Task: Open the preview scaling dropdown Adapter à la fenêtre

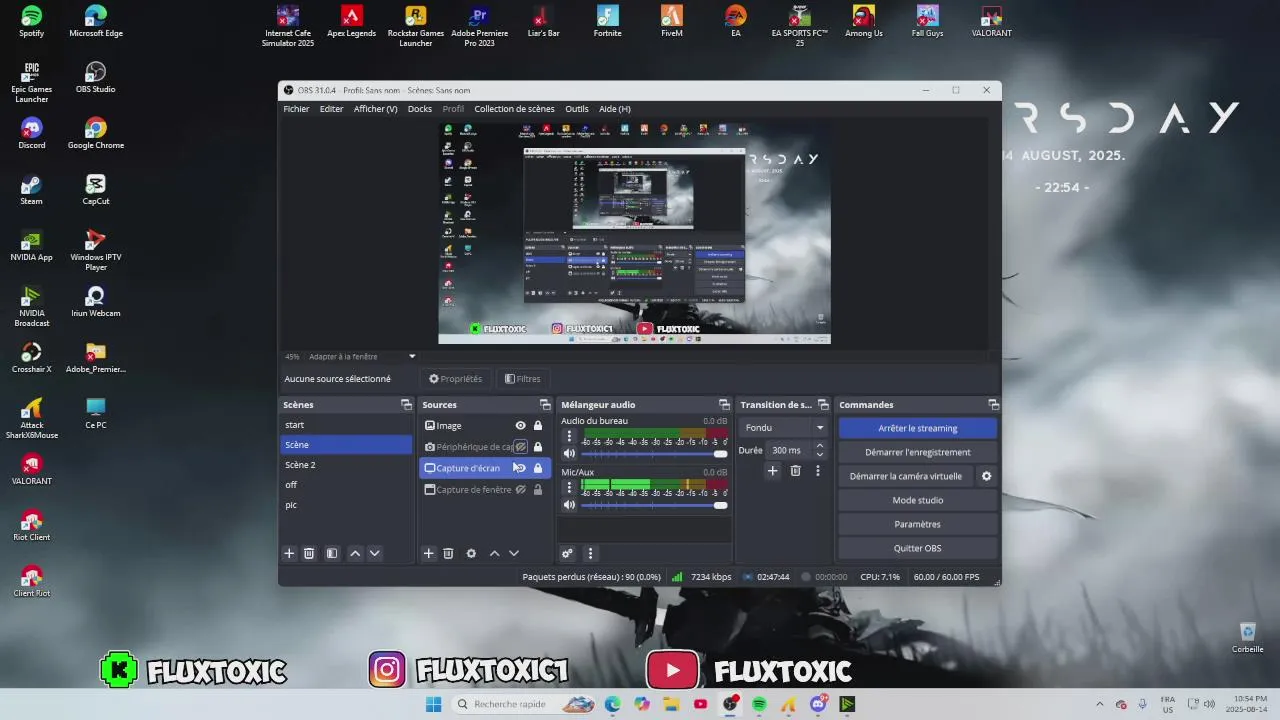Action: coord(362,356)
